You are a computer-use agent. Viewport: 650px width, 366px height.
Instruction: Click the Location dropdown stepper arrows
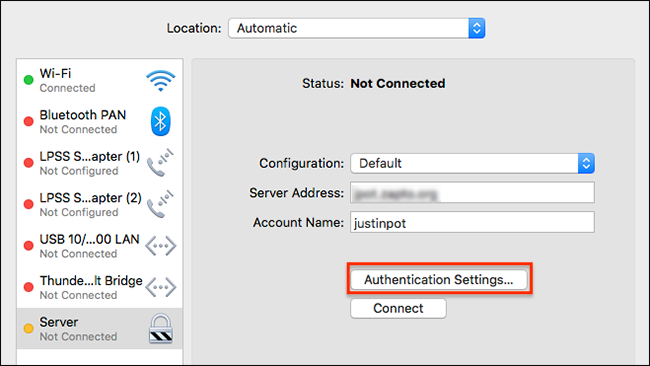477,28
